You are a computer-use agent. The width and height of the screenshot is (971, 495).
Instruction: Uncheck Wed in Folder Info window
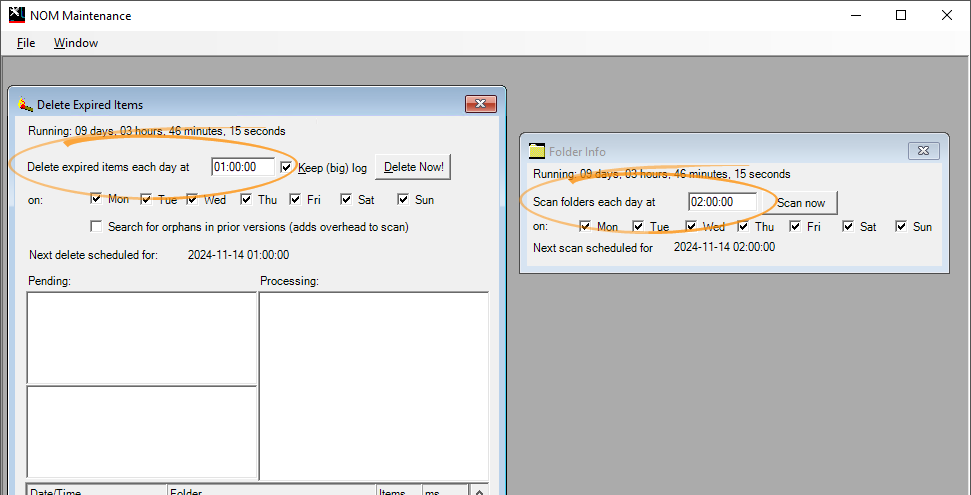[x=691, y=227]
